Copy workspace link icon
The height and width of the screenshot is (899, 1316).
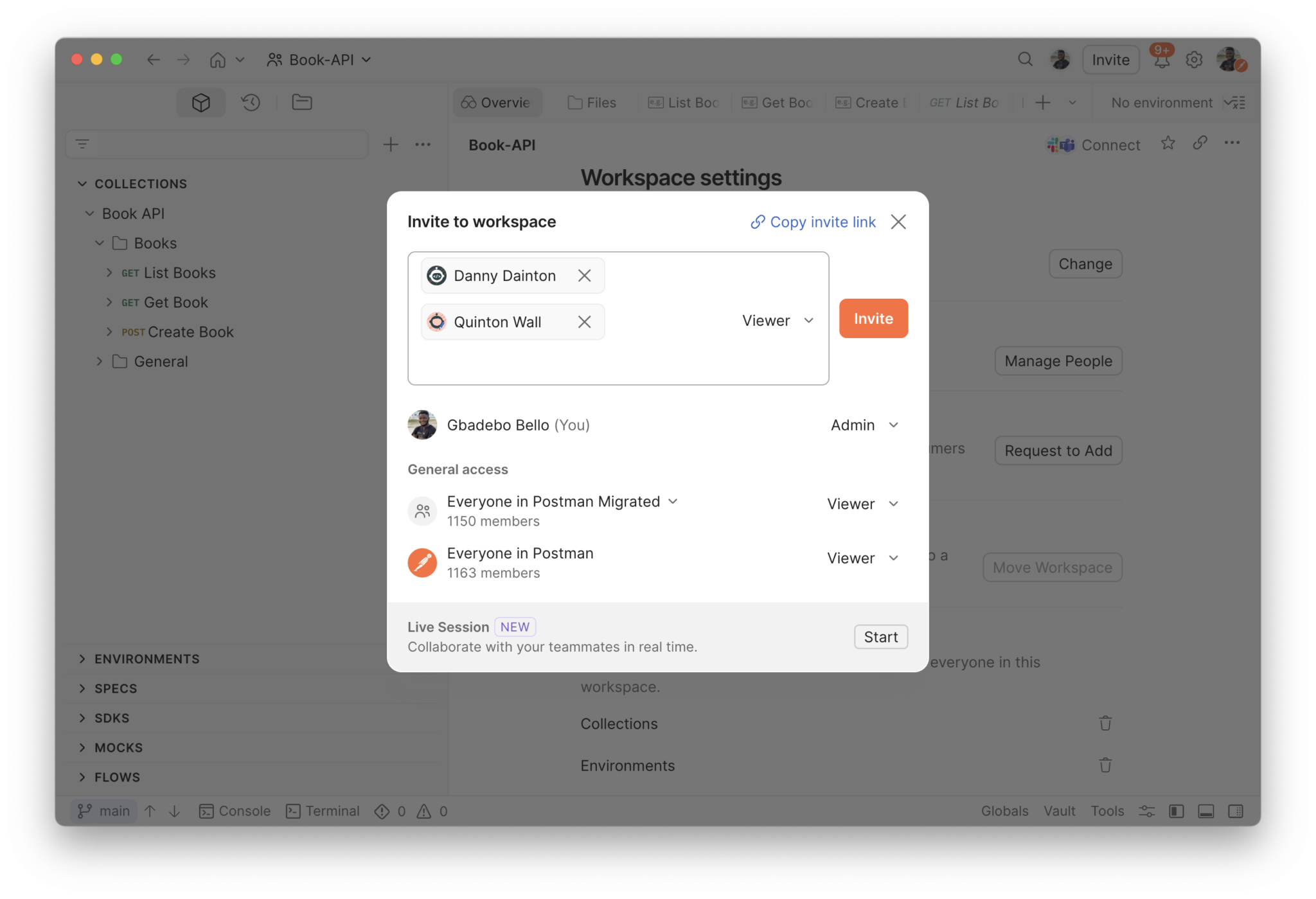tap(1200, 143)
